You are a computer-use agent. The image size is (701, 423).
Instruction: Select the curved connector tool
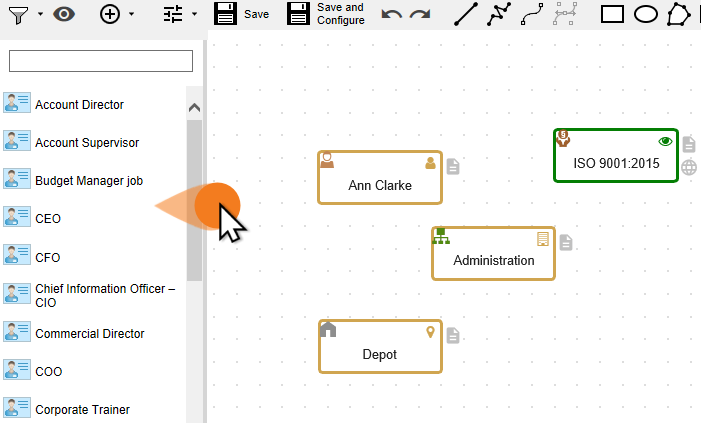[x=531, y=14]
